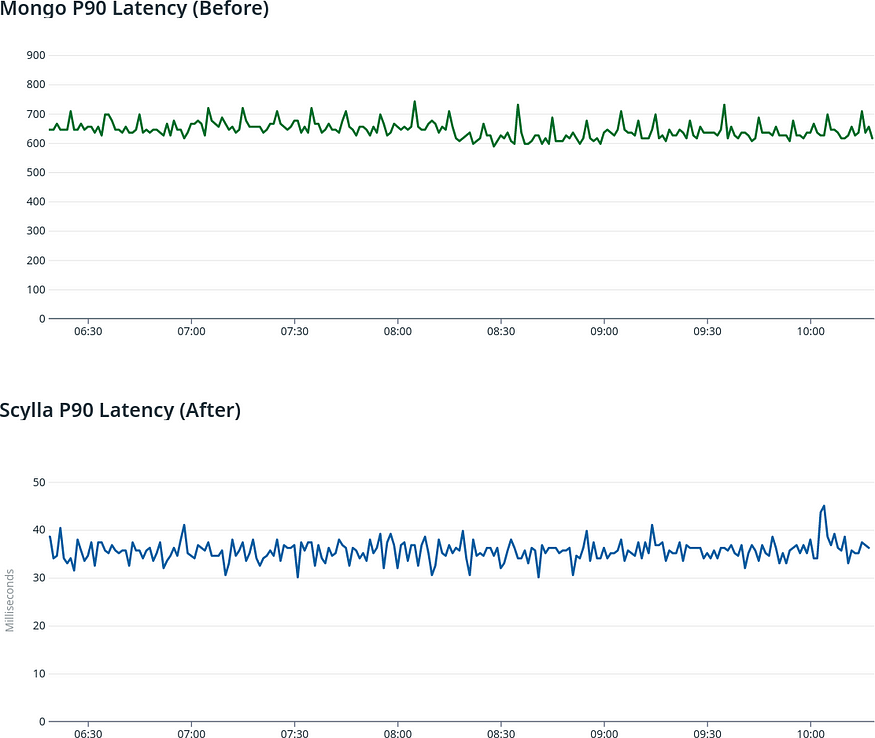The width and height of the screenshot is (875, 738).
Task: Click the 50 y-axis label in Scylla chart
Action: [39, 482]
